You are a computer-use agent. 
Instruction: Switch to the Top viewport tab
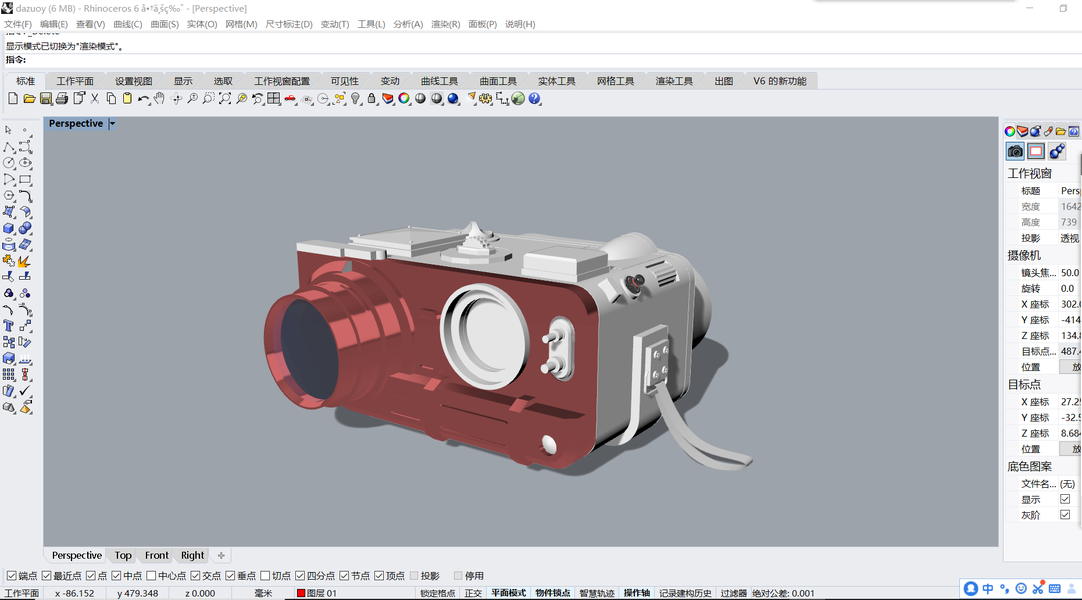123,555
